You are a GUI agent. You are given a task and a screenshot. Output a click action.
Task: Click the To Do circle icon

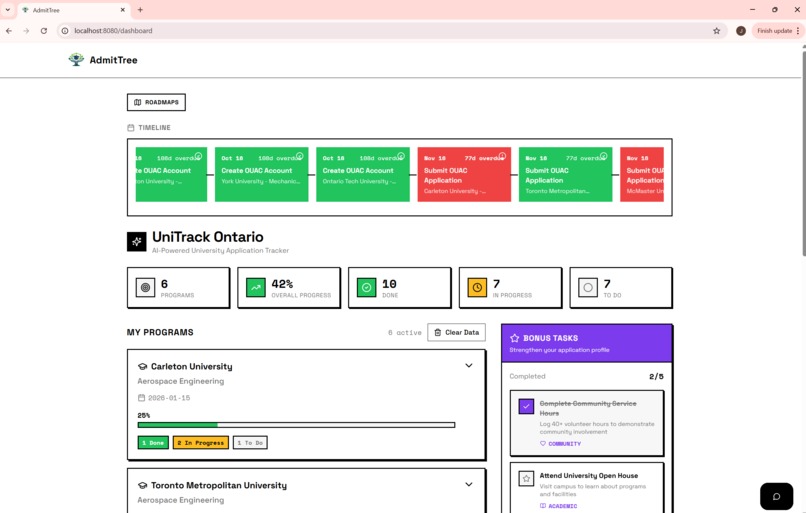coord(588,288)
